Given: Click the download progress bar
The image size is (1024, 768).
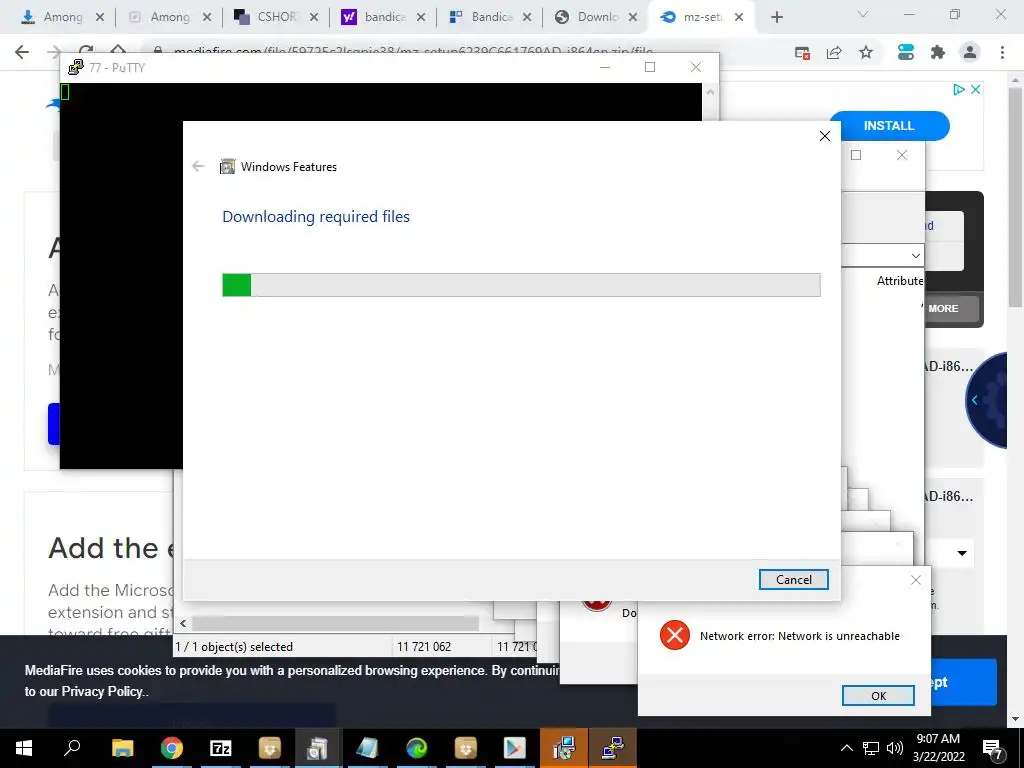Looking at the screenshot, I should pos(521,285).
